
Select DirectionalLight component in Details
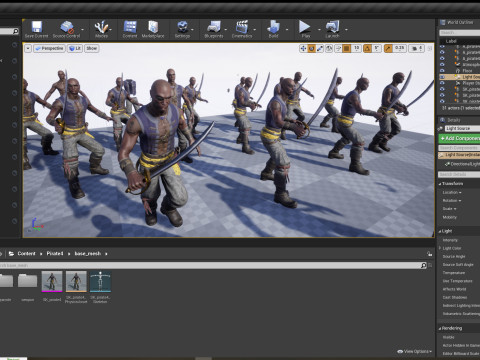coord(462,164)
